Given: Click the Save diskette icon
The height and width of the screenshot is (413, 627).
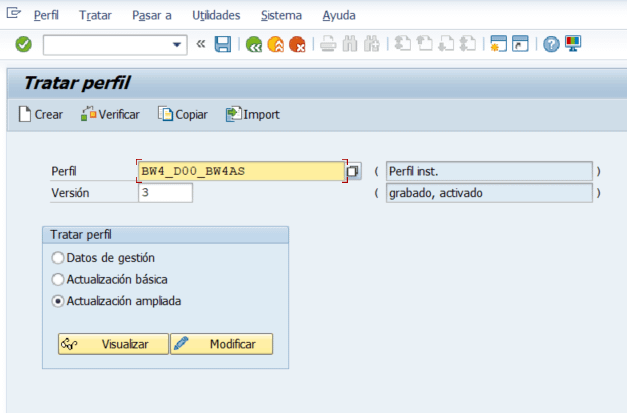Looking at the screenshot, I should click(x=223, y=44).
